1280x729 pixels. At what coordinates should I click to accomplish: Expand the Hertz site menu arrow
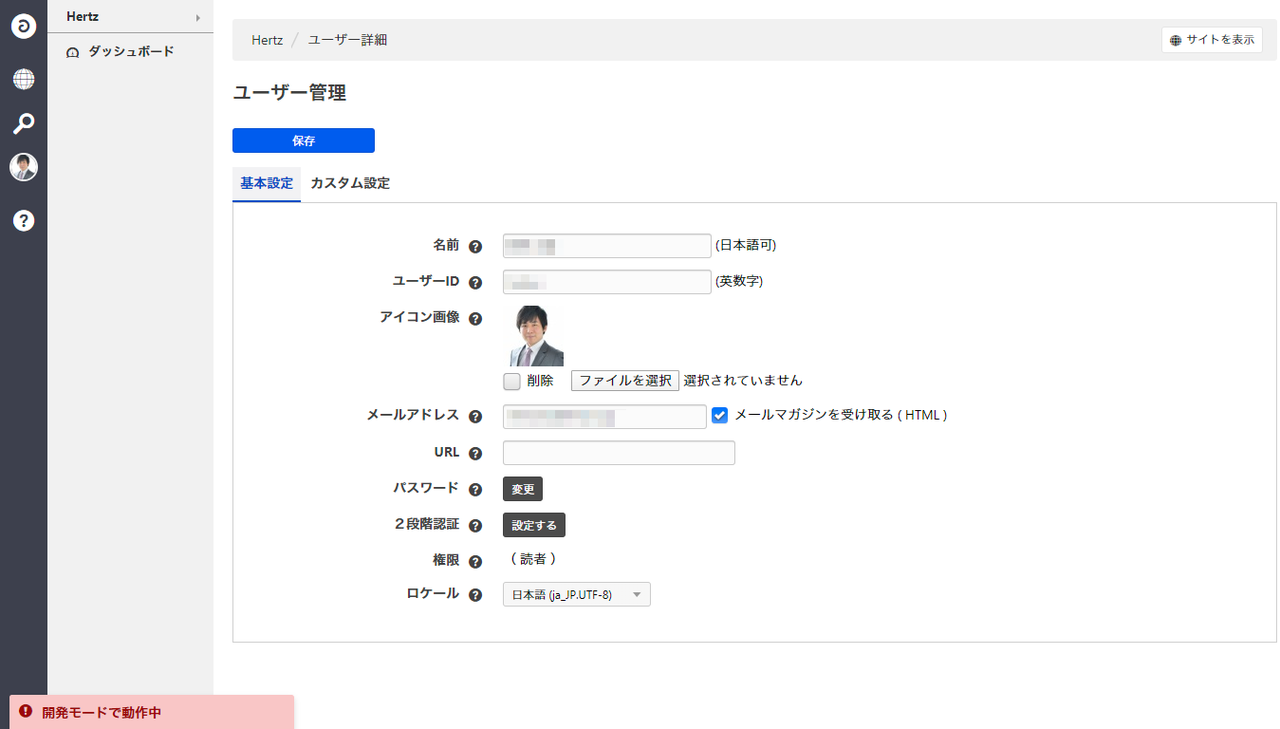tap(198, 17)
